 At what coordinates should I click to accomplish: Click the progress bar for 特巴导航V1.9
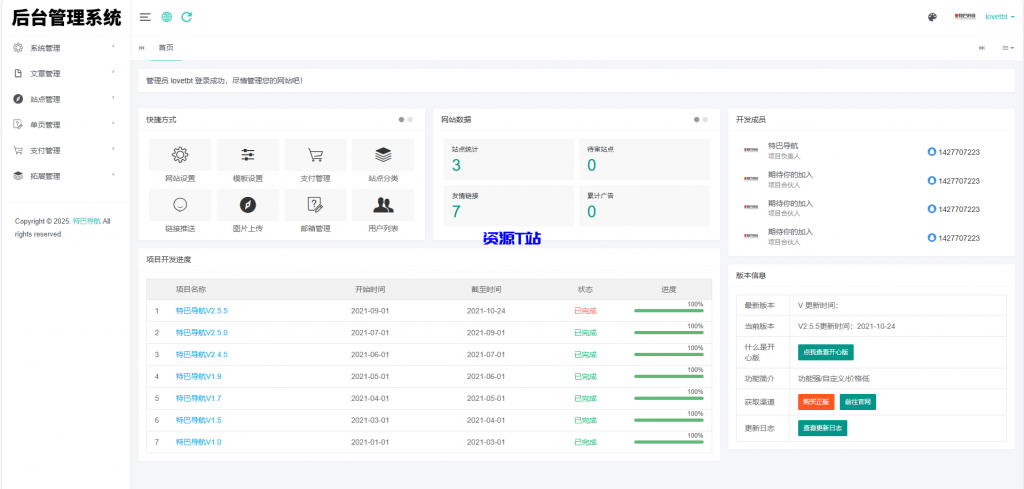coord(669,377)
